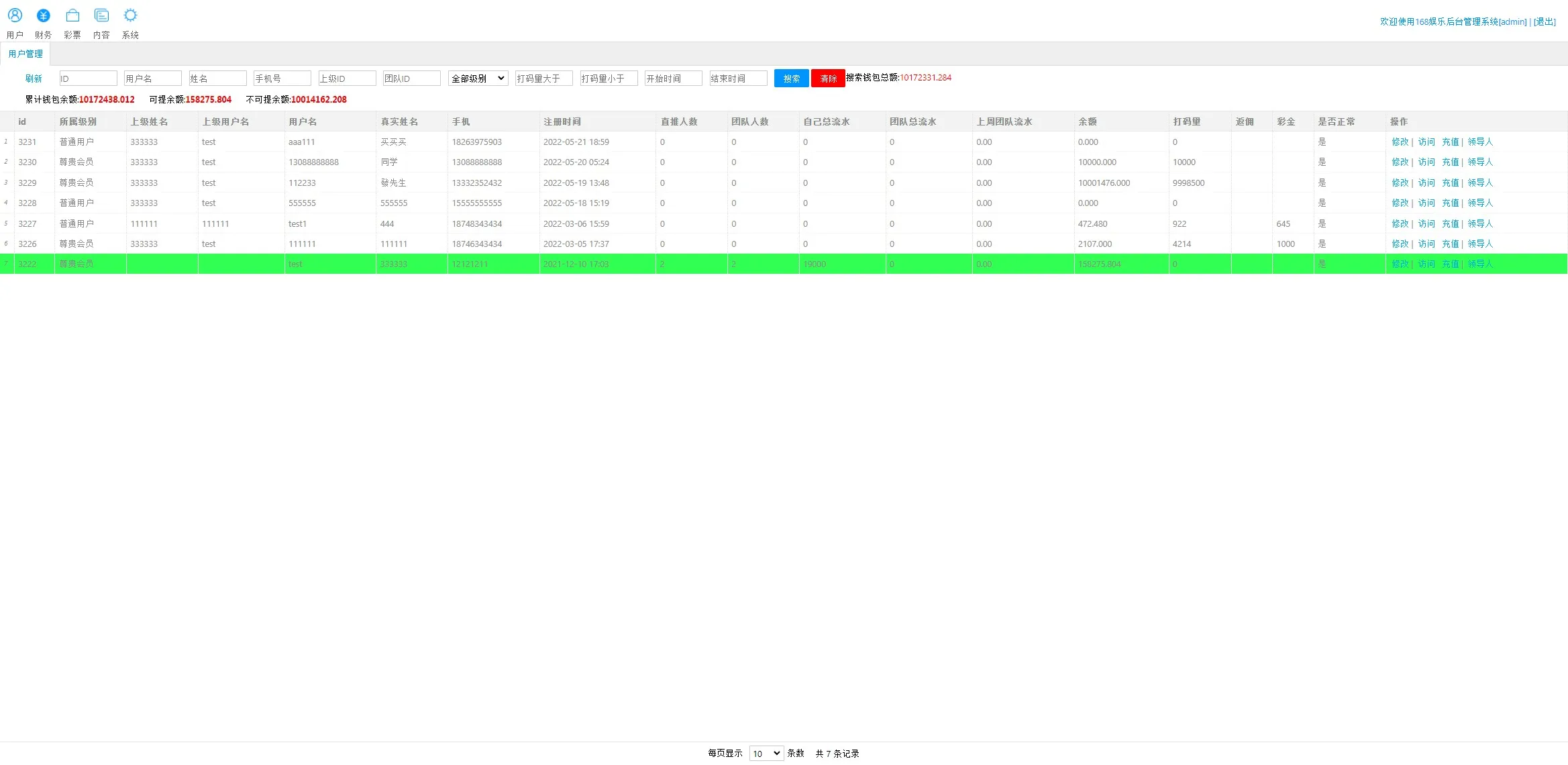Click 修改 for user 3231

[1400, 142]
